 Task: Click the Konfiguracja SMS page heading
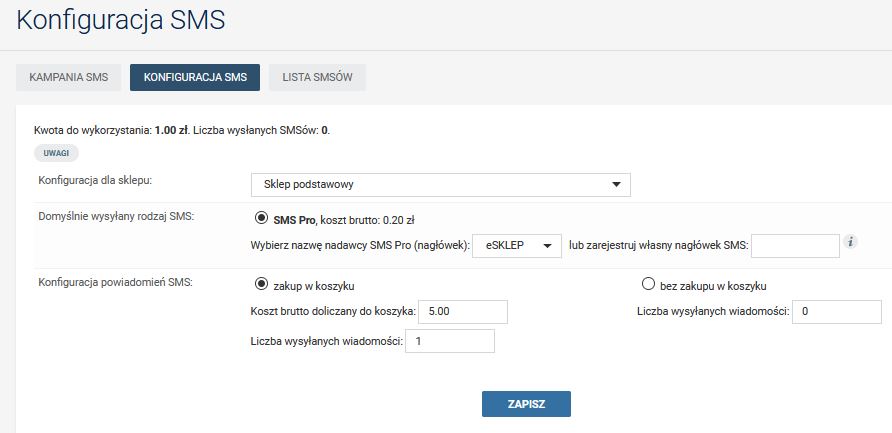[x=121, y=20]
